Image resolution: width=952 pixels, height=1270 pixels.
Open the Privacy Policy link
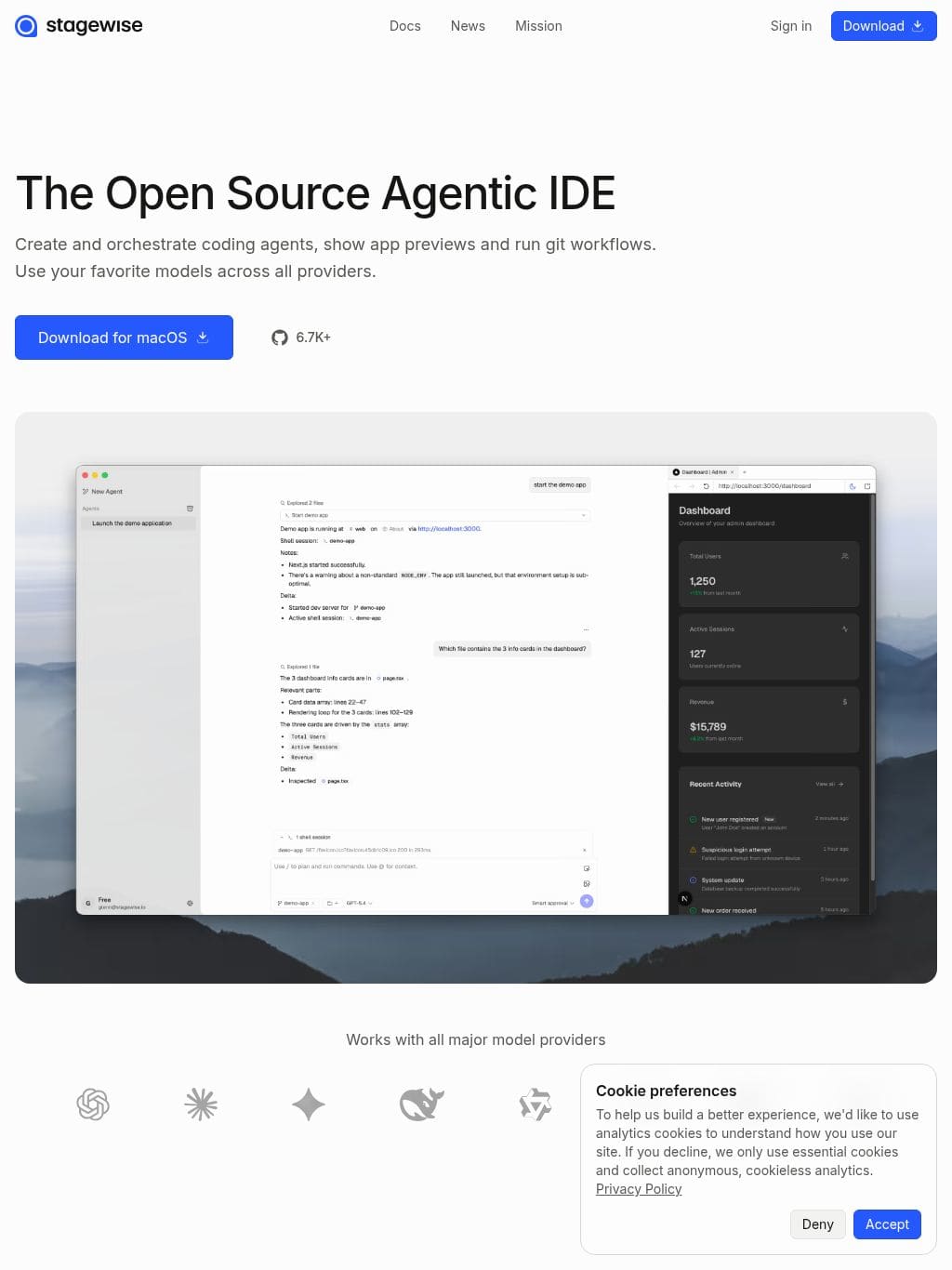pyautogui.click(x=639, y=1189)
